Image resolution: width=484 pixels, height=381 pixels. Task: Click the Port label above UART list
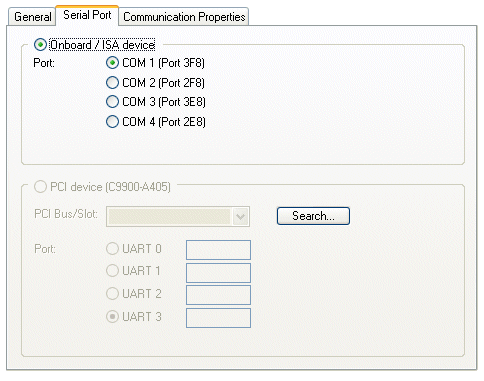click(45, 249)
